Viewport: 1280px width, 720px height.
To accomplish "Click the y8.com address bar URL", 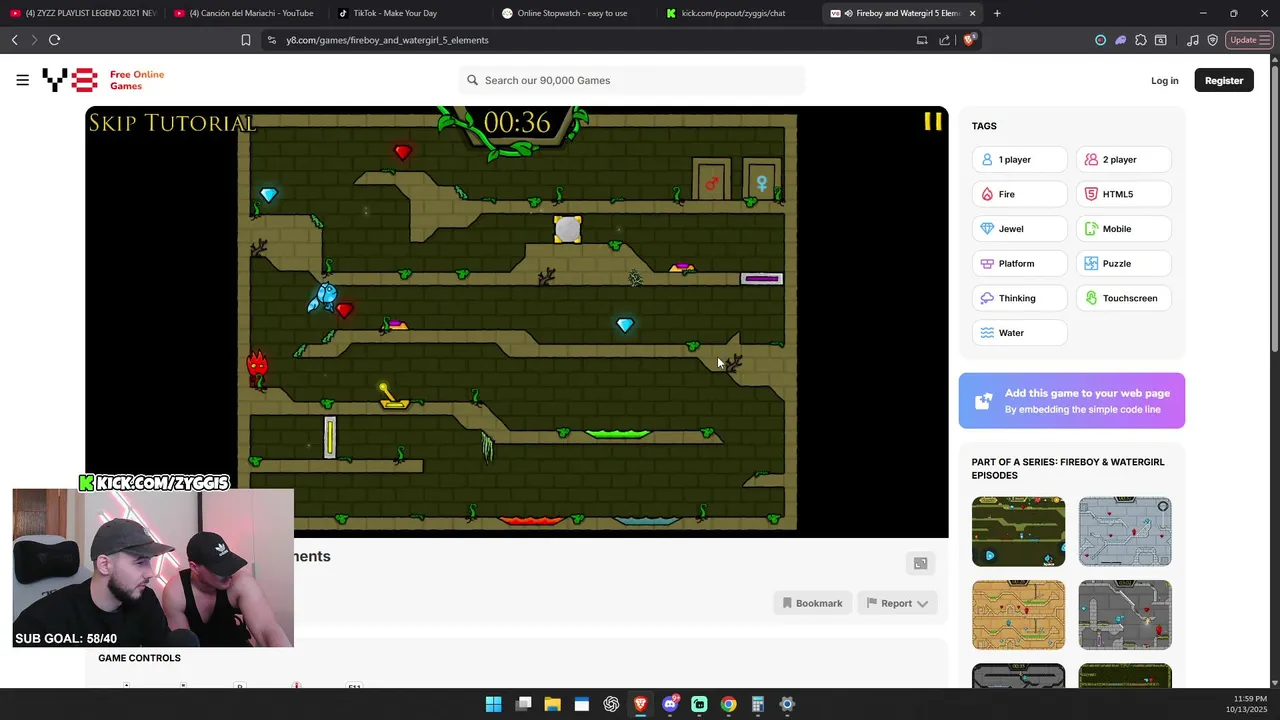I will pos(387,40).
